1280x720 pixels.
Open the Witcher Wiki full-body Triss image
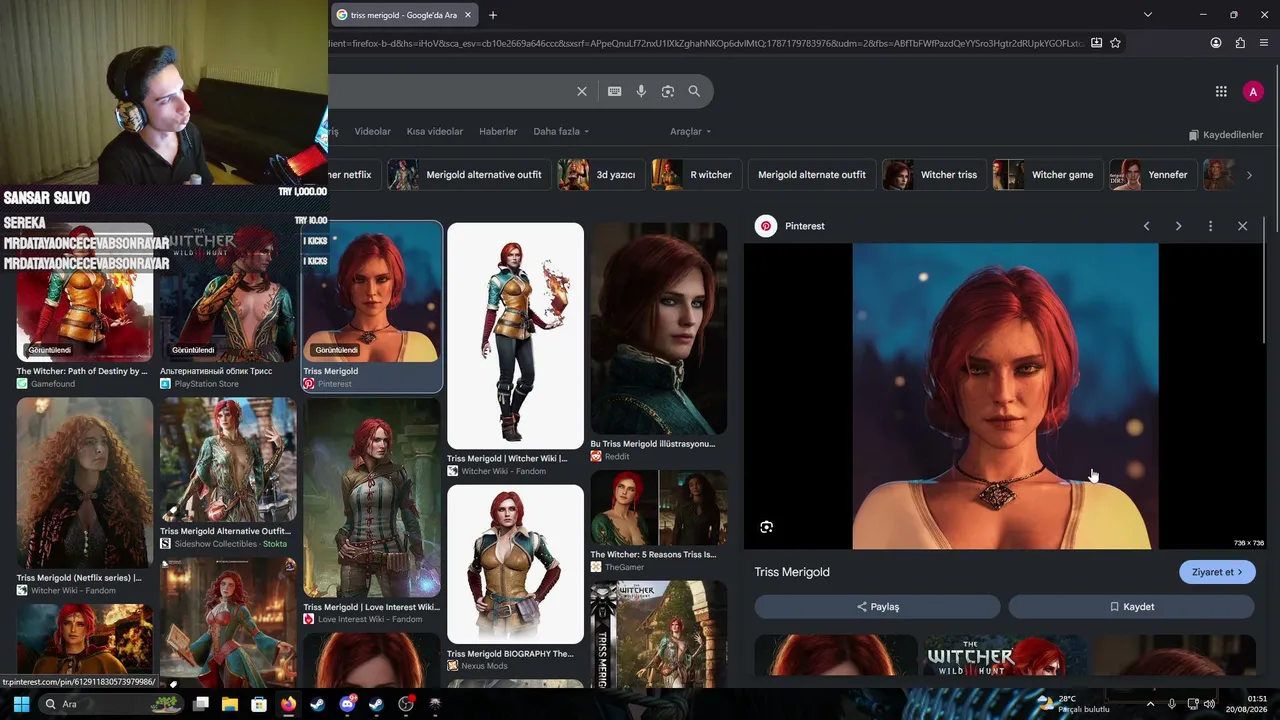[x=515, y=336]
